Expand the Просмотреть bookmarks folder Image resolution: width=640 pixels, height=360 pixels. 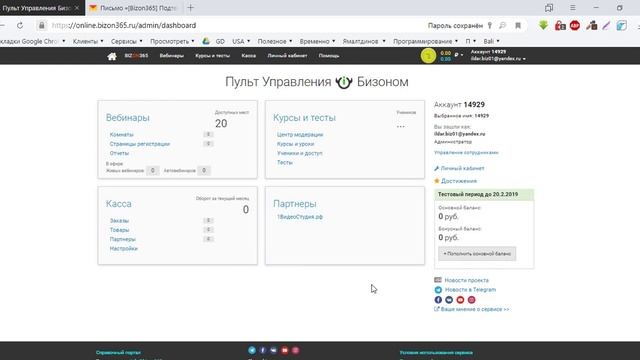click(x=172, y=41)
